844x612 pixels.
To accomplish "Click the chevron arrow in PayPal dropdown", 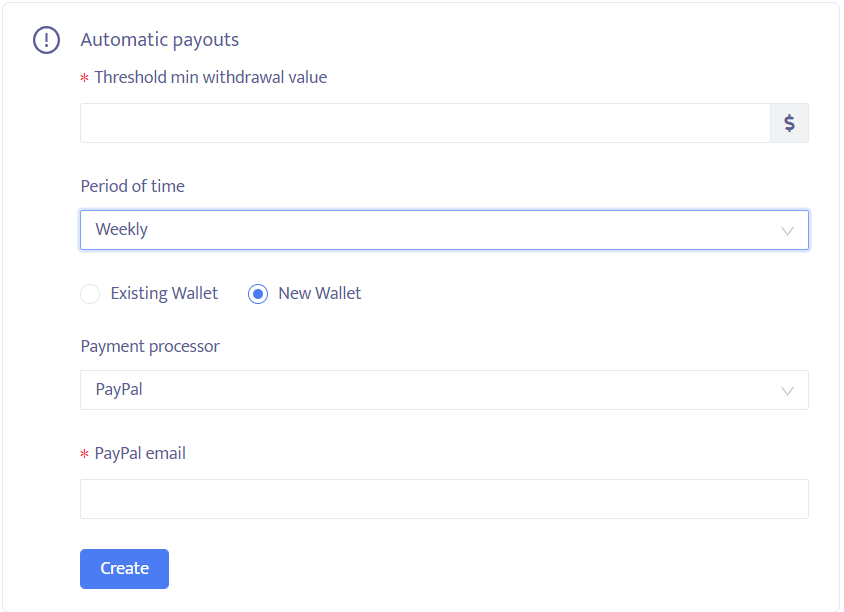I will pos(787,390).
